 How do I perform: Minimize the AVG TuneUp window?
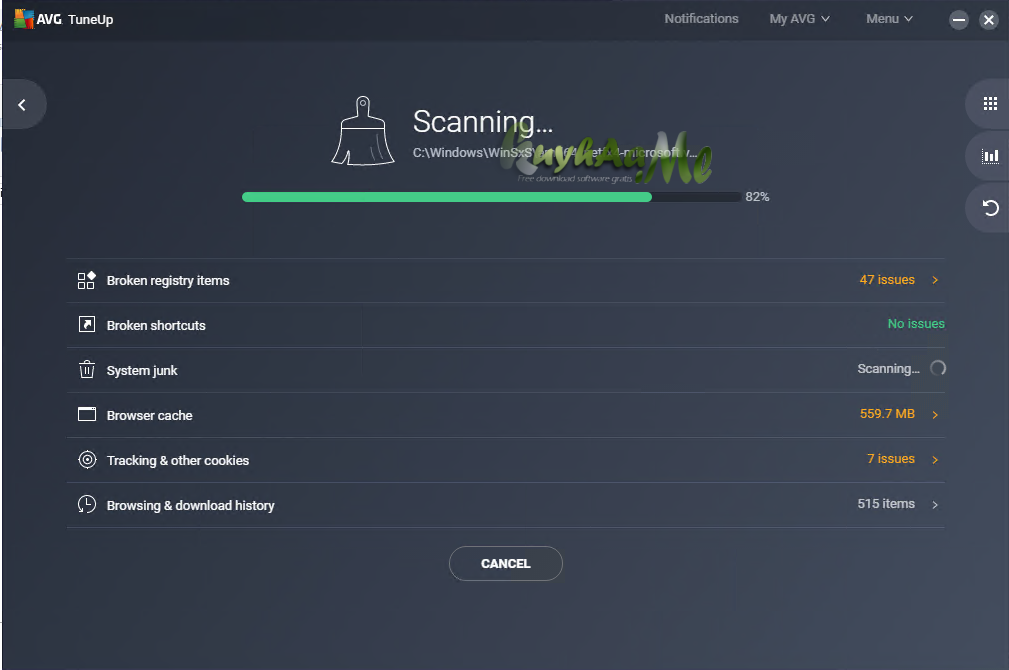click(x=958, y=20)
